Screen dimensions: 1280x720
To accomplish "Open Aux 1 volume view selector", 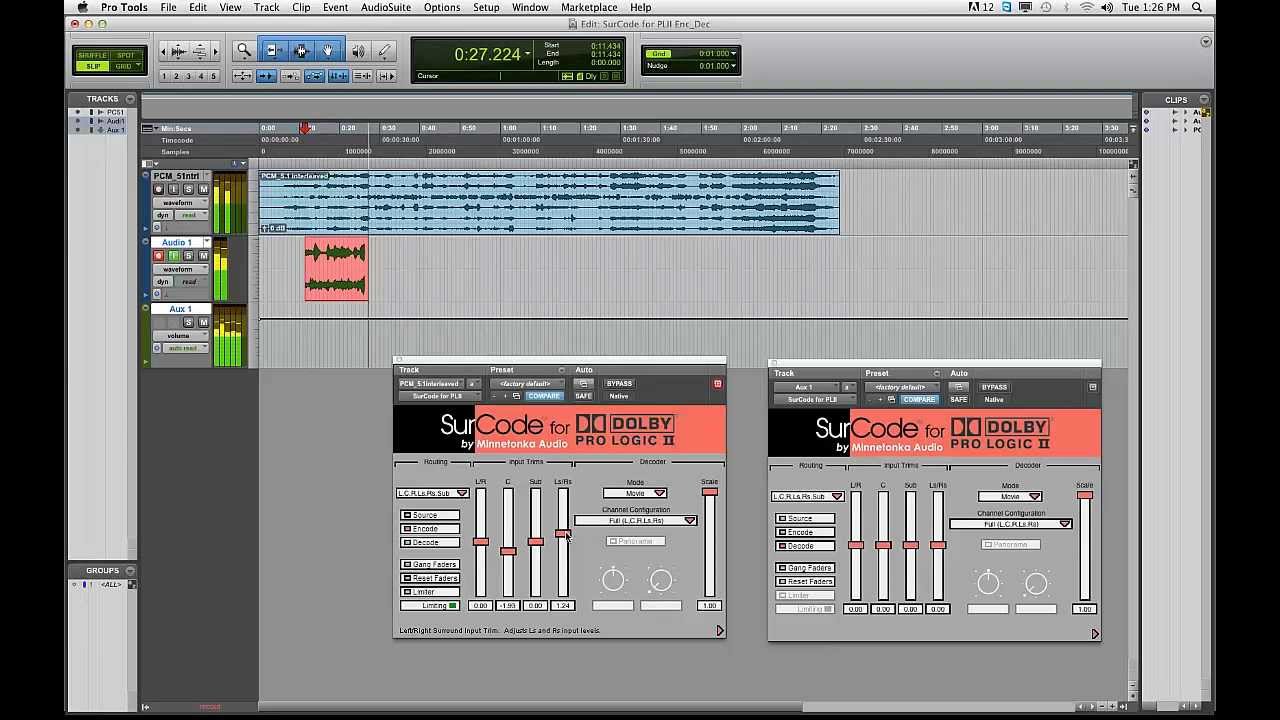I will coord(181,335).
